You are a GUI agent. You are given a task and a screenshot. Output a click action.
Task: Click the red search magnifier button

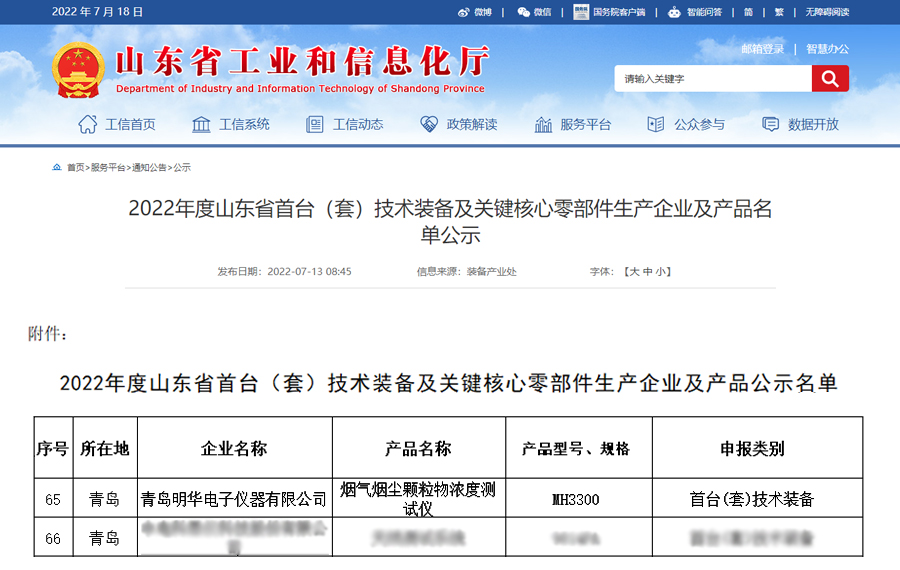(830, 79)
